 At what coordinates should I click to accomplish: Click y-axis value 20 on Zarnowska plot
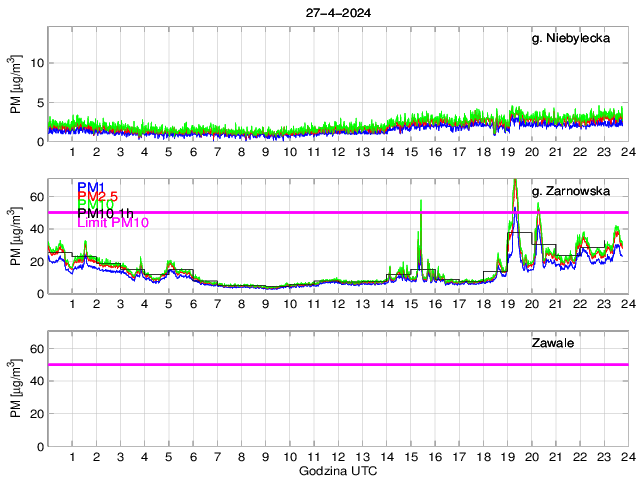pyautogui.click(x=36, y=261)
